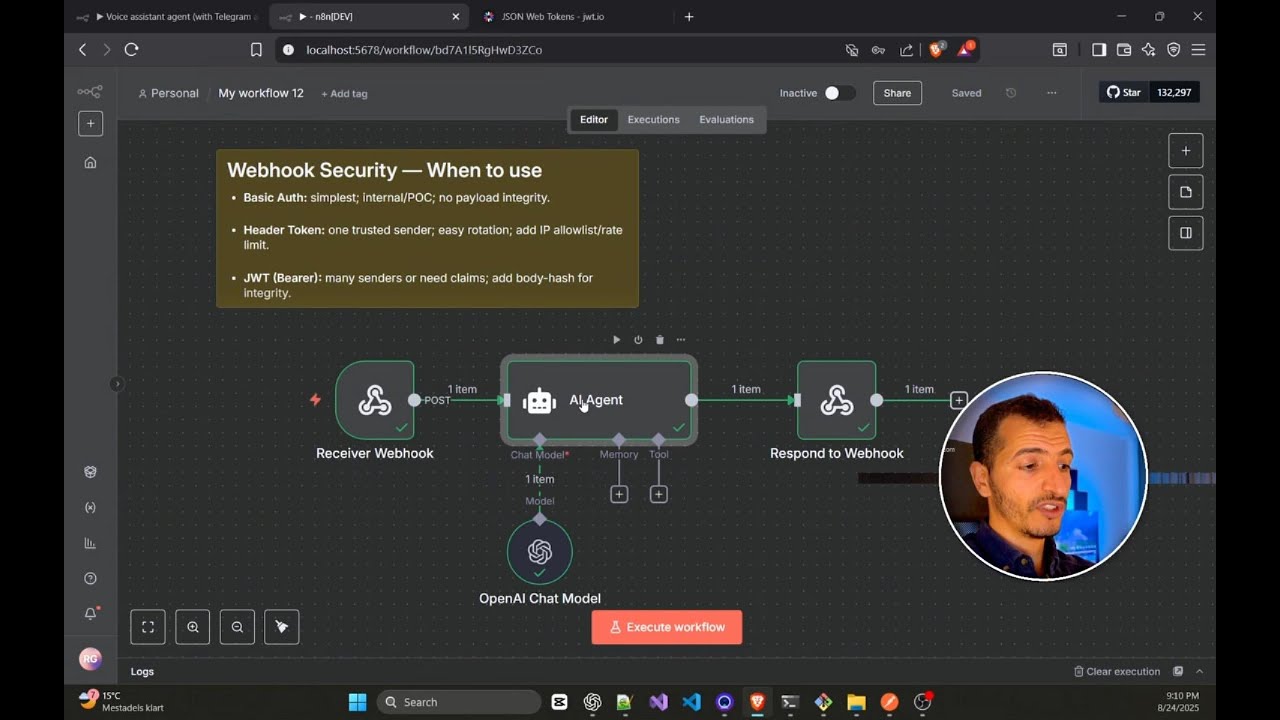Open the RG user avatar menu
Screen dimensions: 1280x720
[90, 659]
